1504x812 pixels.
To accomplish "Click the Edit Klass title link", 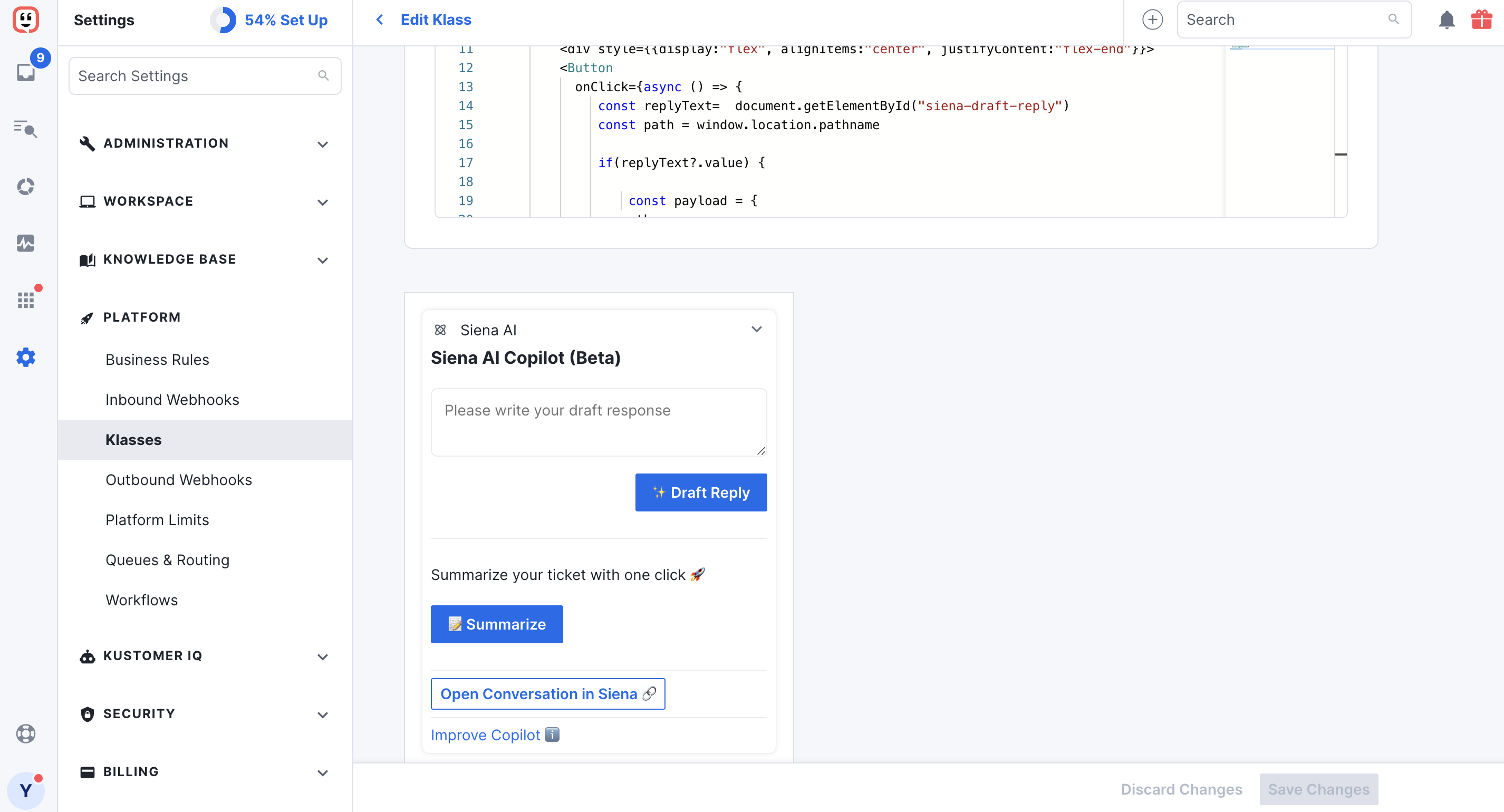I will (436, 20).
